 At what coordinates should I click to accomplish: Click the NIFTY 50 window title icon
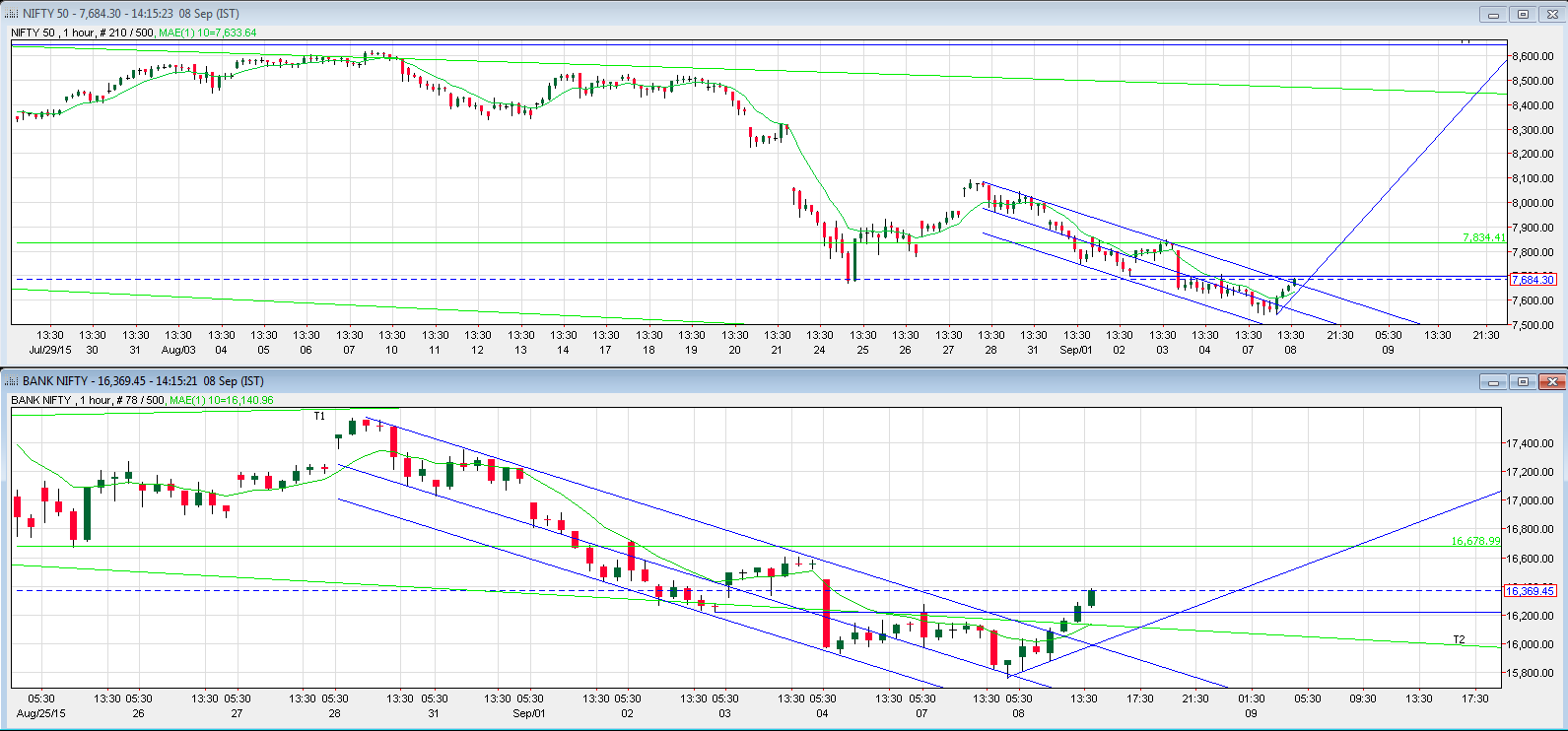point(12,14)
